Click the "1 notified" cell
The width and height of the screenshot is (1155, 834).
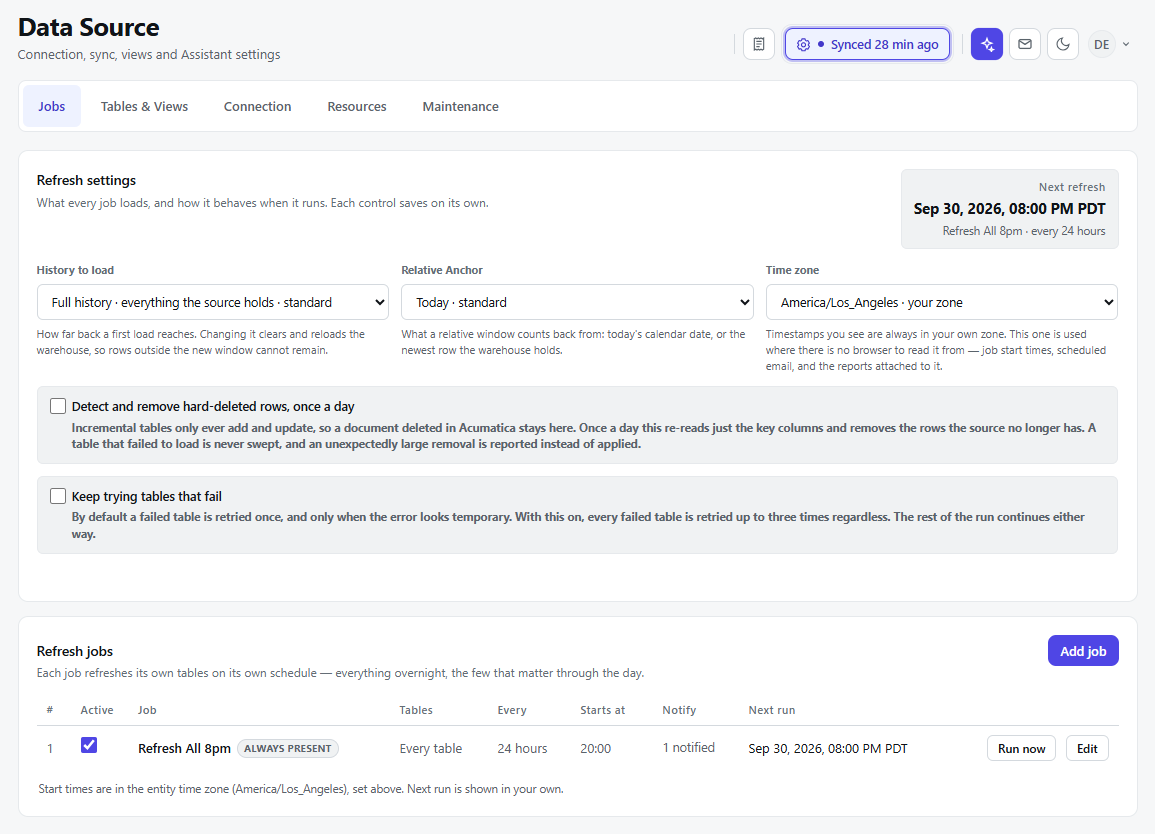coord(689,748)
